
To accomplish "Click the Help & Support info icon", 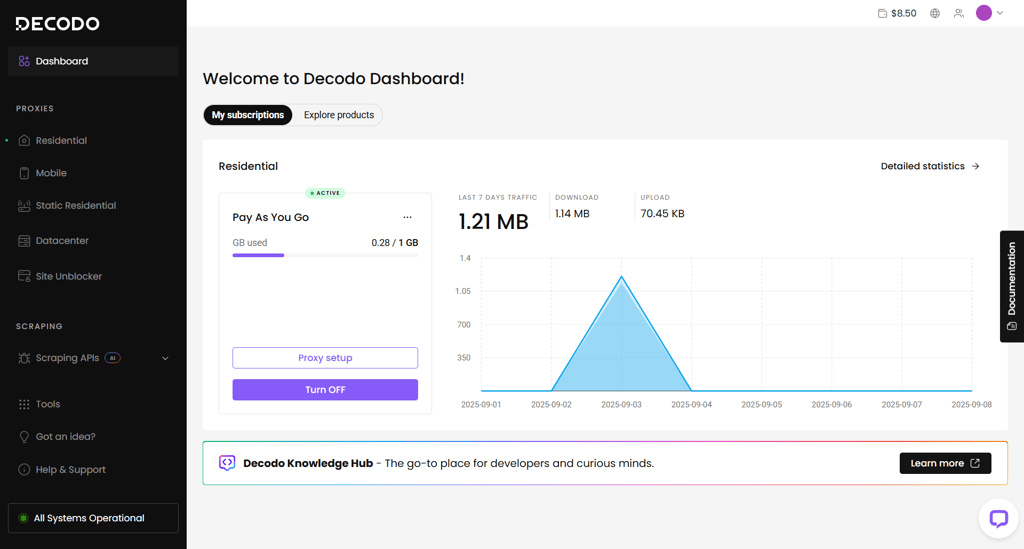I will tap(24, 469).
